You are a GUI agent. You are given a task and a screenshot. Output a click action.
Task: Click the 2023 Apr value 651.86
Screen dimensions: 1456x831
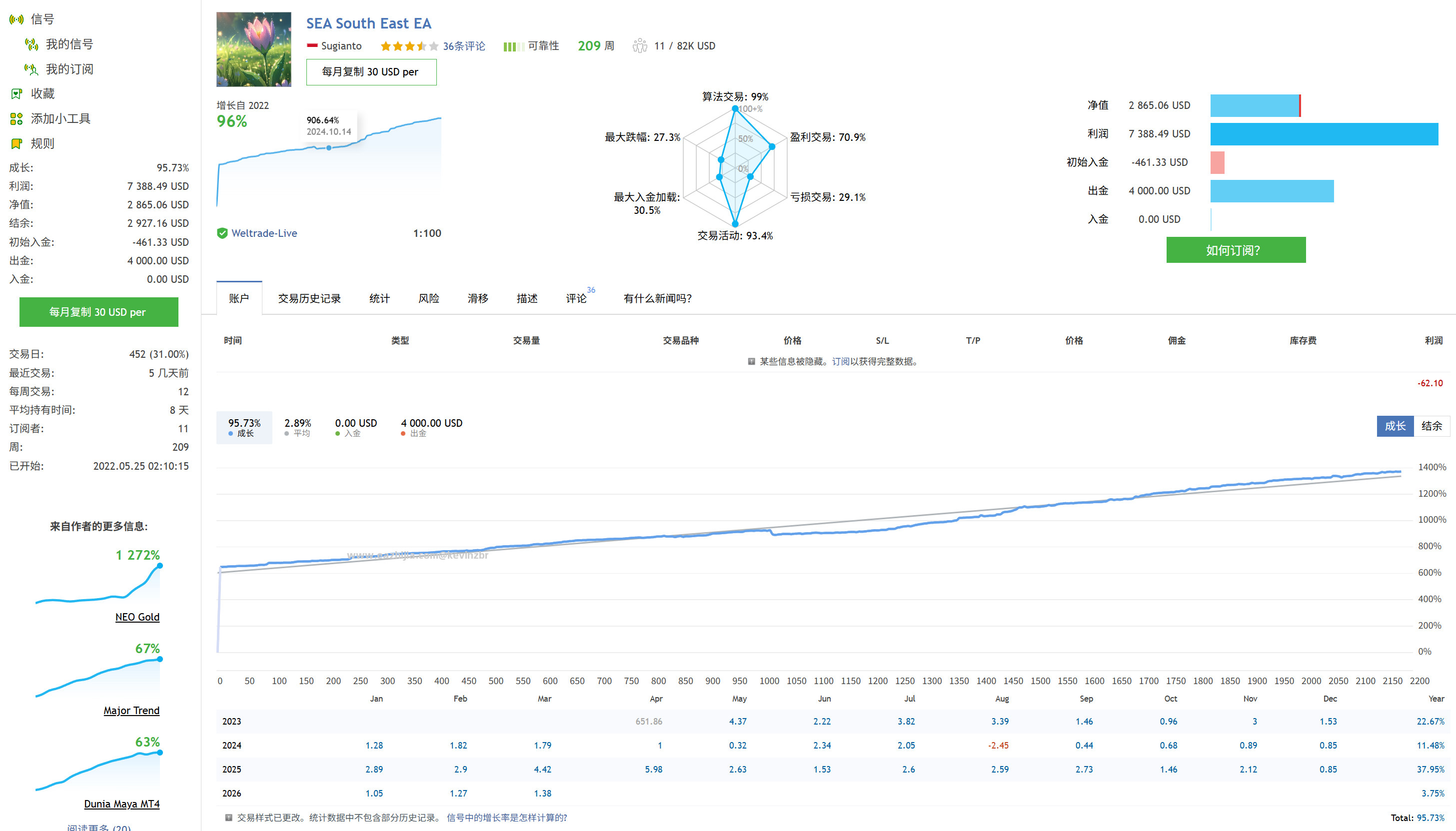coord(649,722)
